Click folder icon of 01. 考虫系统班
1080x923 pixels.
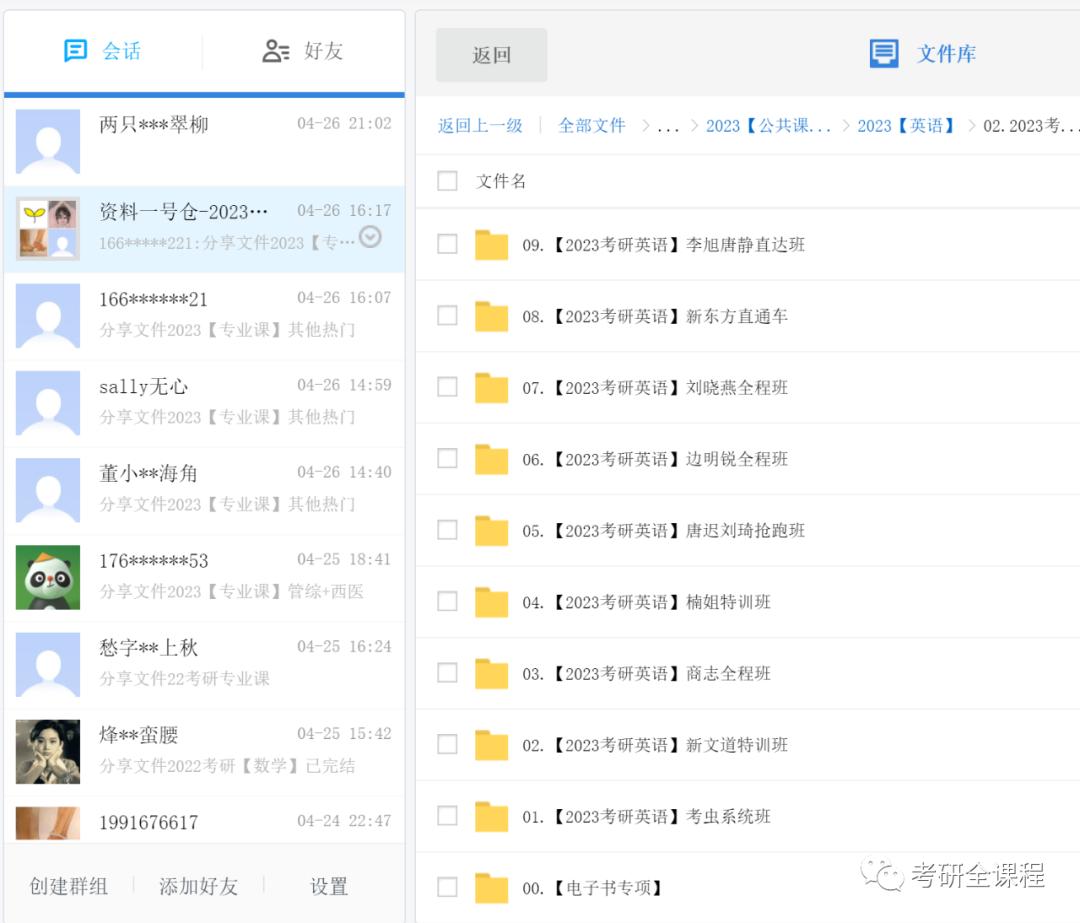tap(491, 817)
